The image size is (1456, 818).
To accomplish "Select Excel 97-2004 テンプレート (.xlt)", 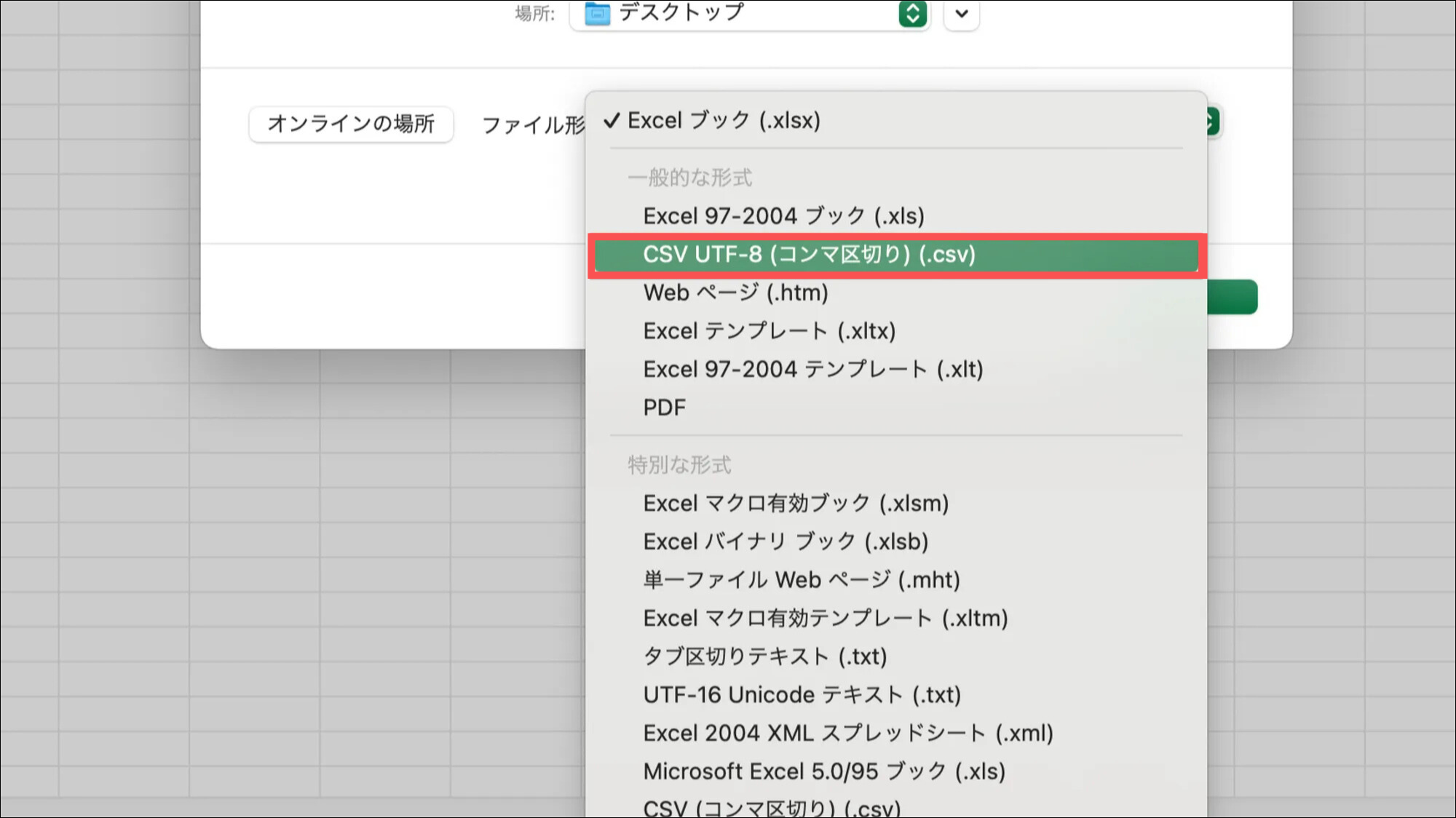I will tap(812, 370).
